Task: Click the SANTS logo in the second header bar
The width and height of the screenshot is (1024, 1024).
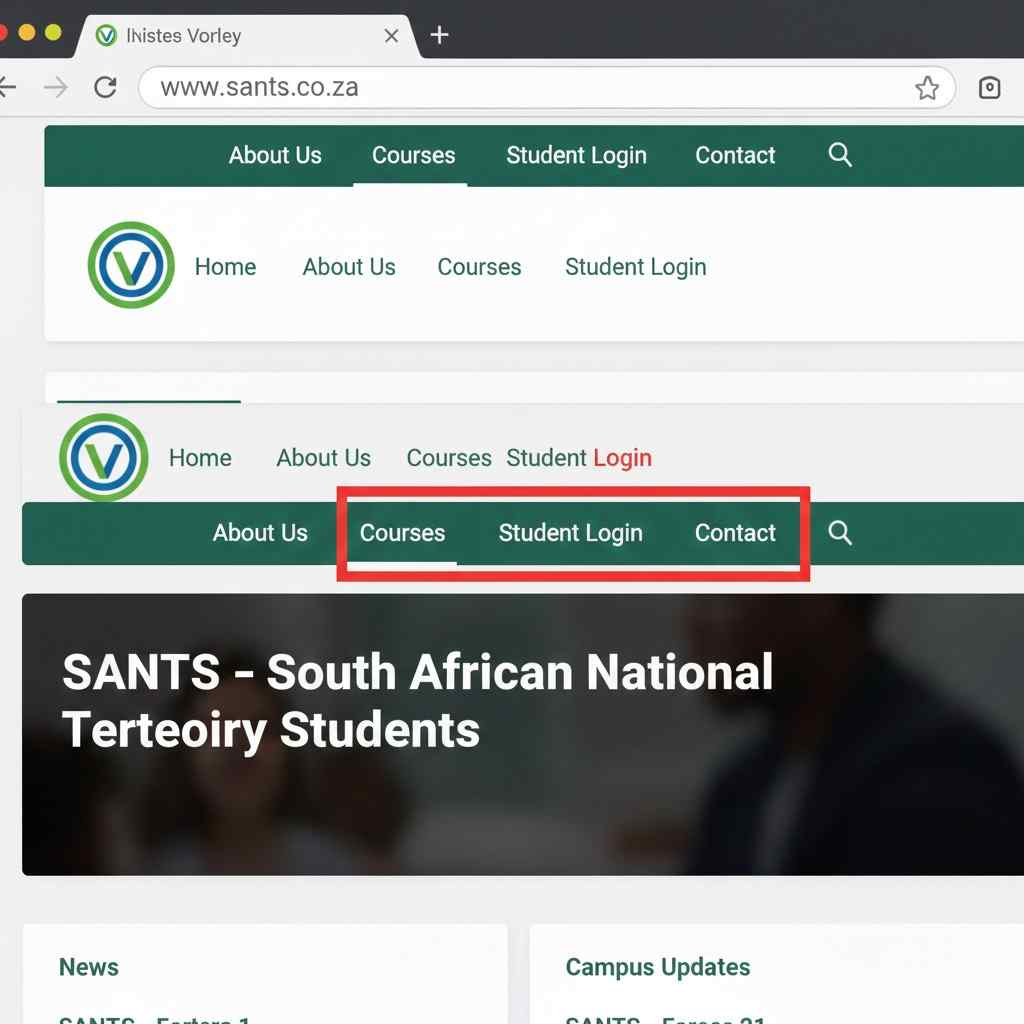Action: coord(103,457)
